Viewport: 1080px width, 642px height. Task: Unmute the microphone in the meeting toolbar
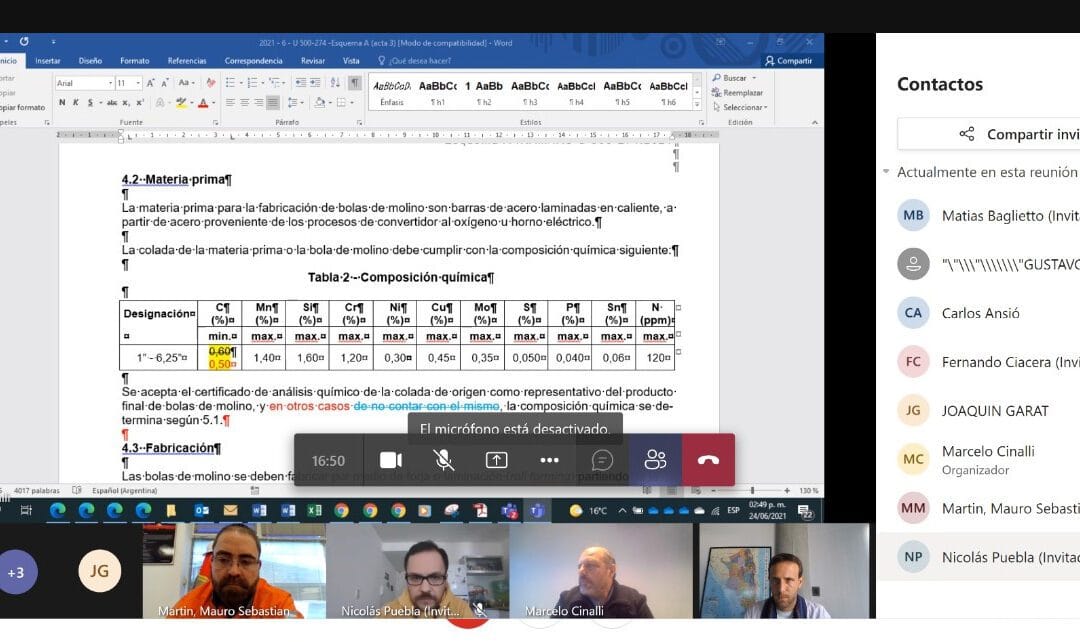444,460
